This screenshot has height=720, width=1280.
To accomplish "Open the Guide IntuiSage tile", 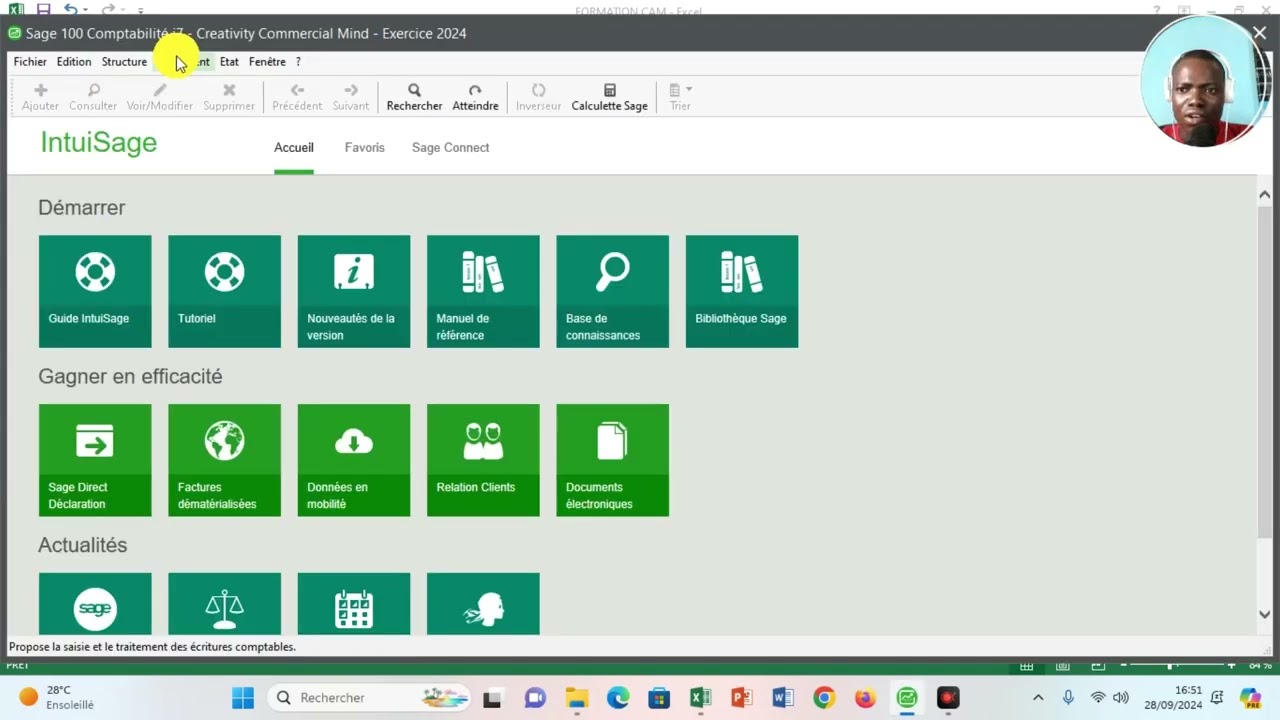I will (95, 291).
